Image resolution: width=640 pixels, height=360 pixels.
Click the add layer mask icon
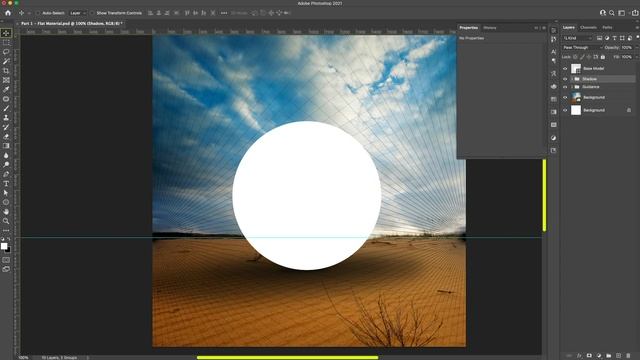point(589,356)
